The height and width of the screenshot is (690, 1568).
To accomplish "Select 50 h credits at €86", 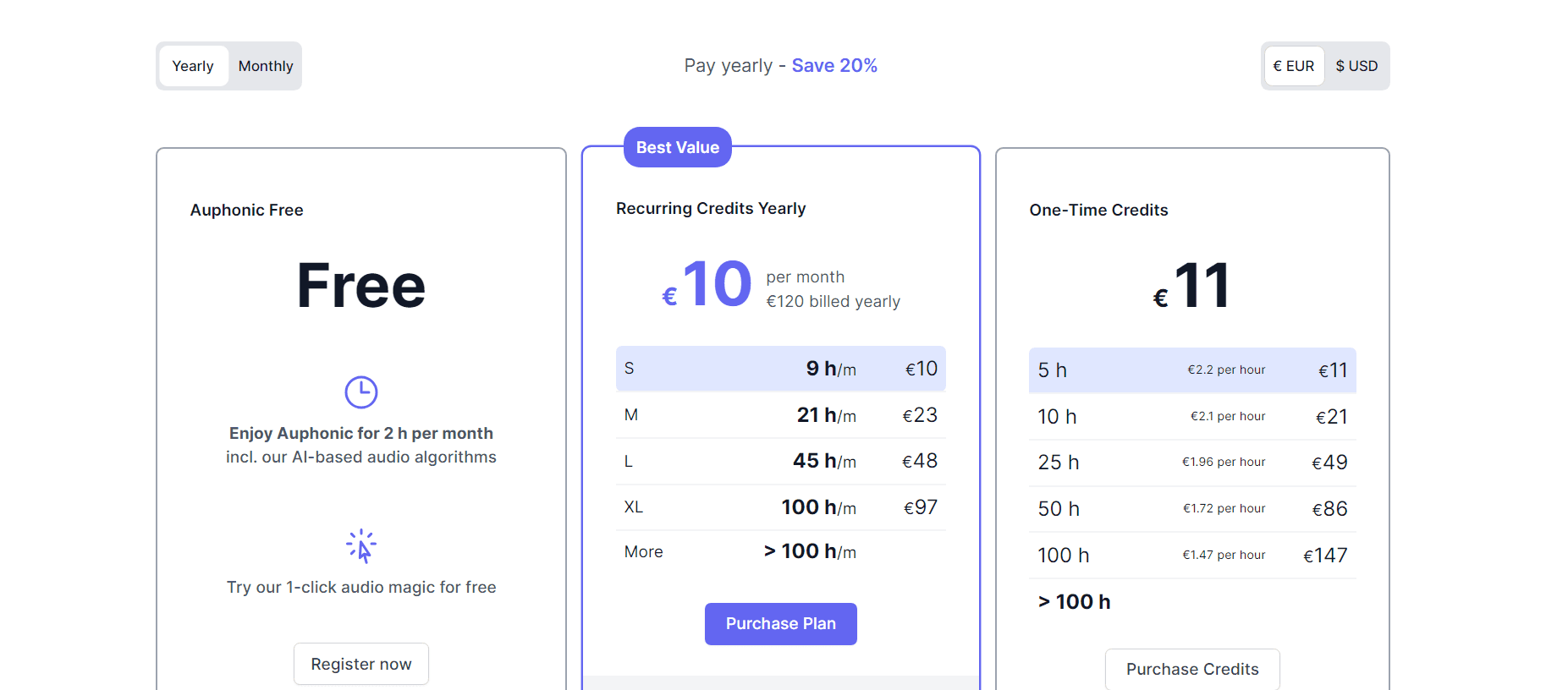I will (x=1191, y=509).
